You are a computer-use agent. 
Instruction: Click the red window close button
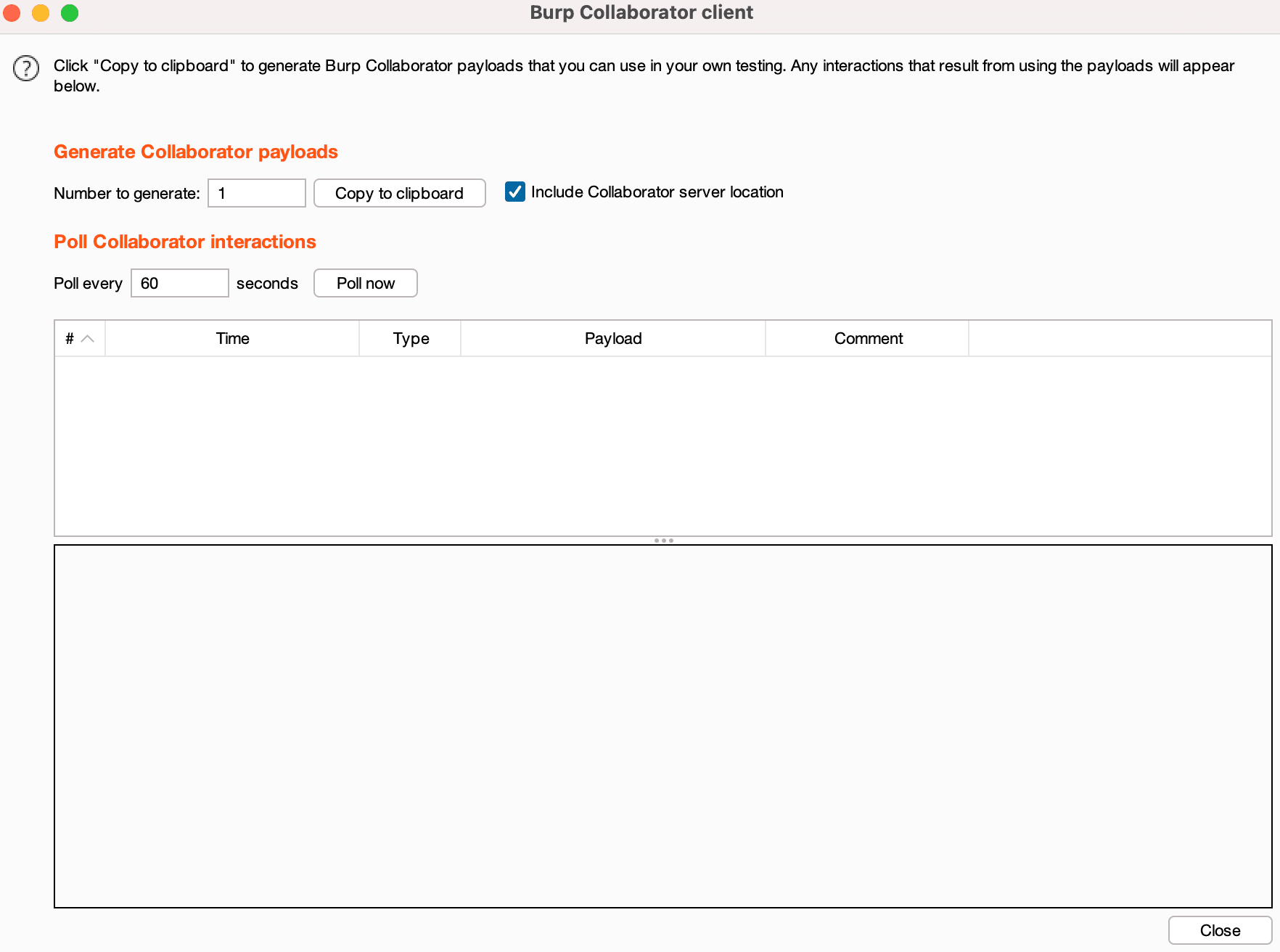[x=12, y=13]
